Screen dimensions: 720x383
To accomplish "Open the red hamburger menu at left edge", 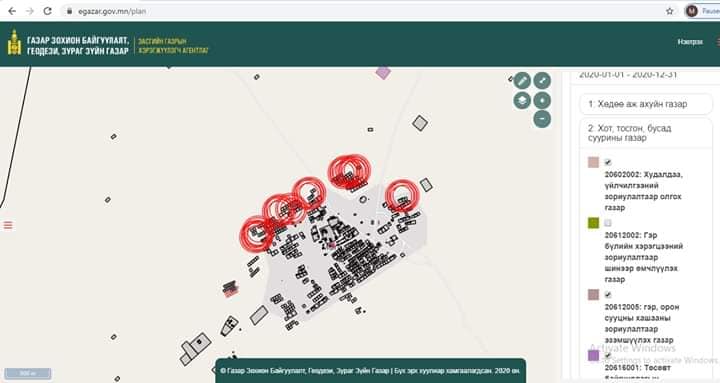I will (x=8, y=225).
